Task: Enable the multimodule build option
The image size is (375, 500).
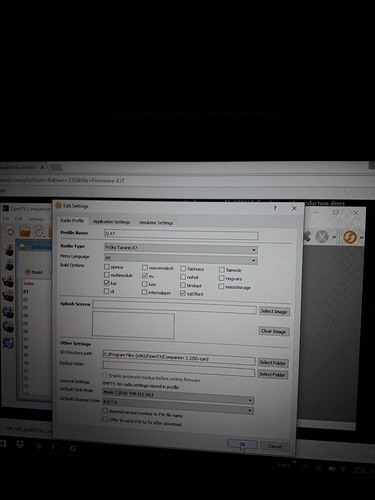Action: (x=107, y=275)
